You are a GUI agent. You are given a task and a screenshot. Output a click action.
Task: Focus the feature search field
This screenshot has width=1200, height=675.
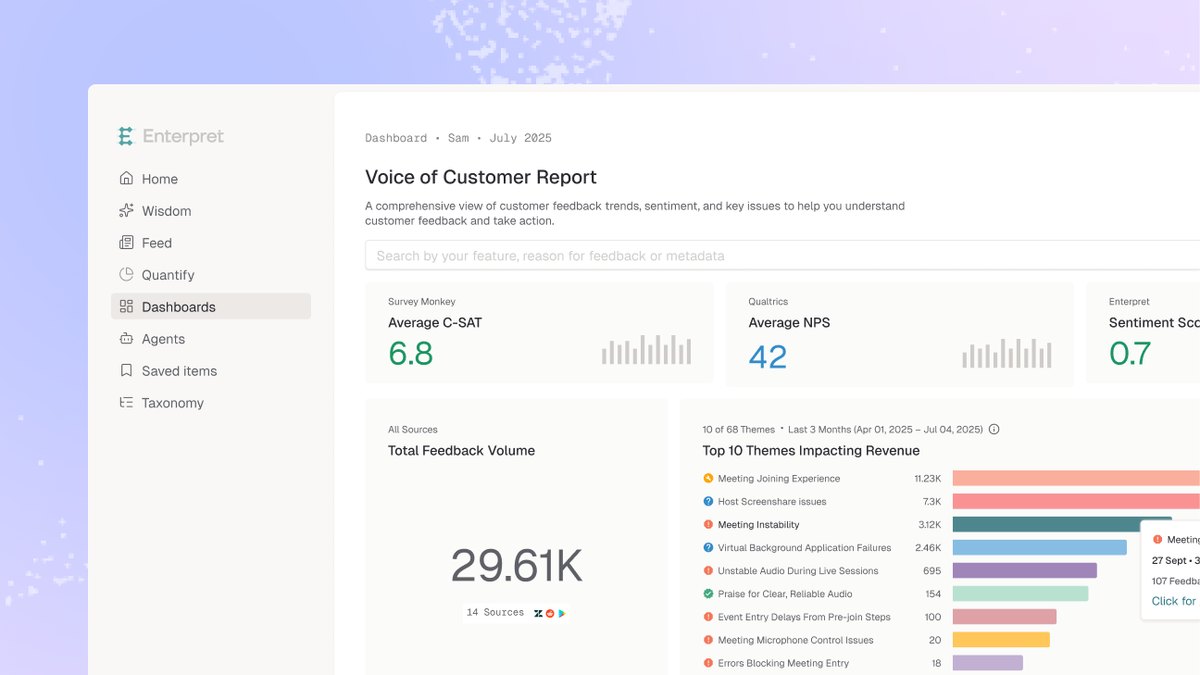(782, 255)
